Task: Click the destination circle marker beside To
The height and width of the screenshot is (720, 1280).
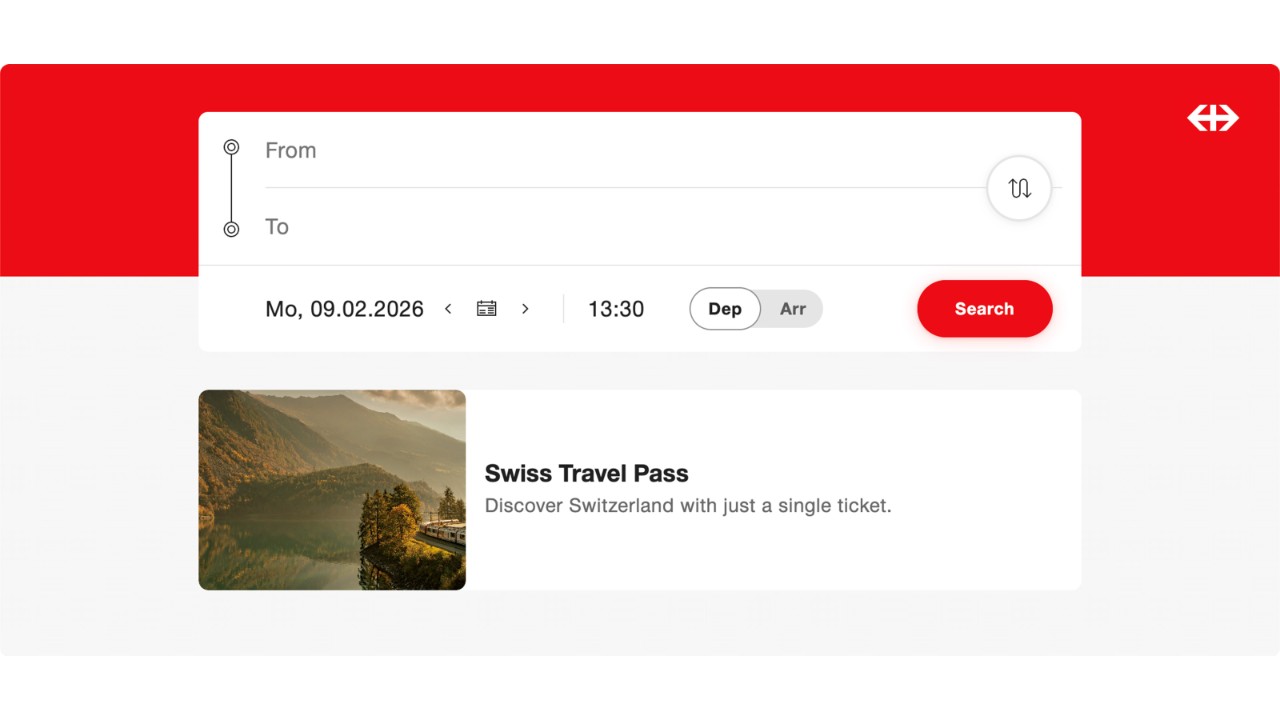Action: coord(231,229)
